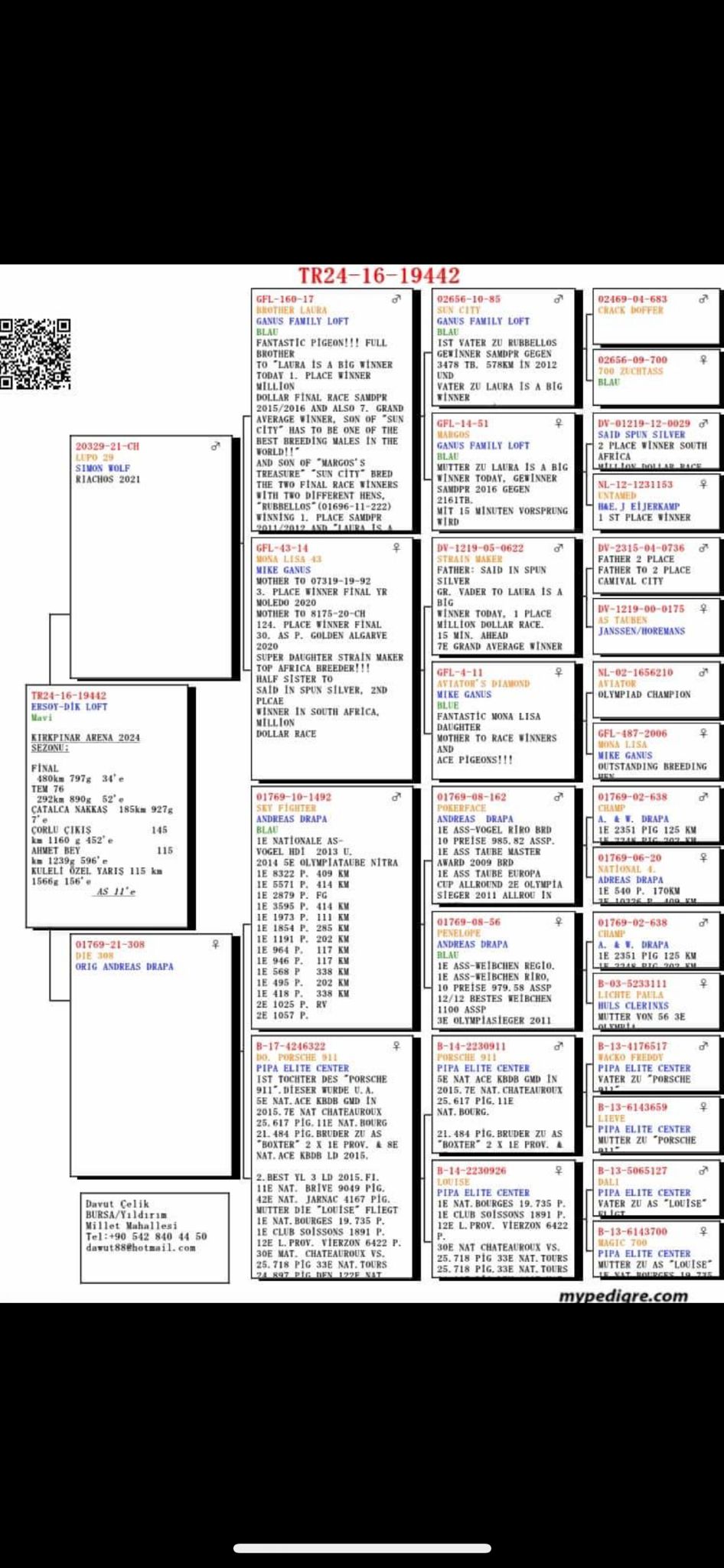Viewport: 724px width, 1568px height.
Task: Click female symbol in Mona Lisa 43 box
Action: (x=396, y=548)
